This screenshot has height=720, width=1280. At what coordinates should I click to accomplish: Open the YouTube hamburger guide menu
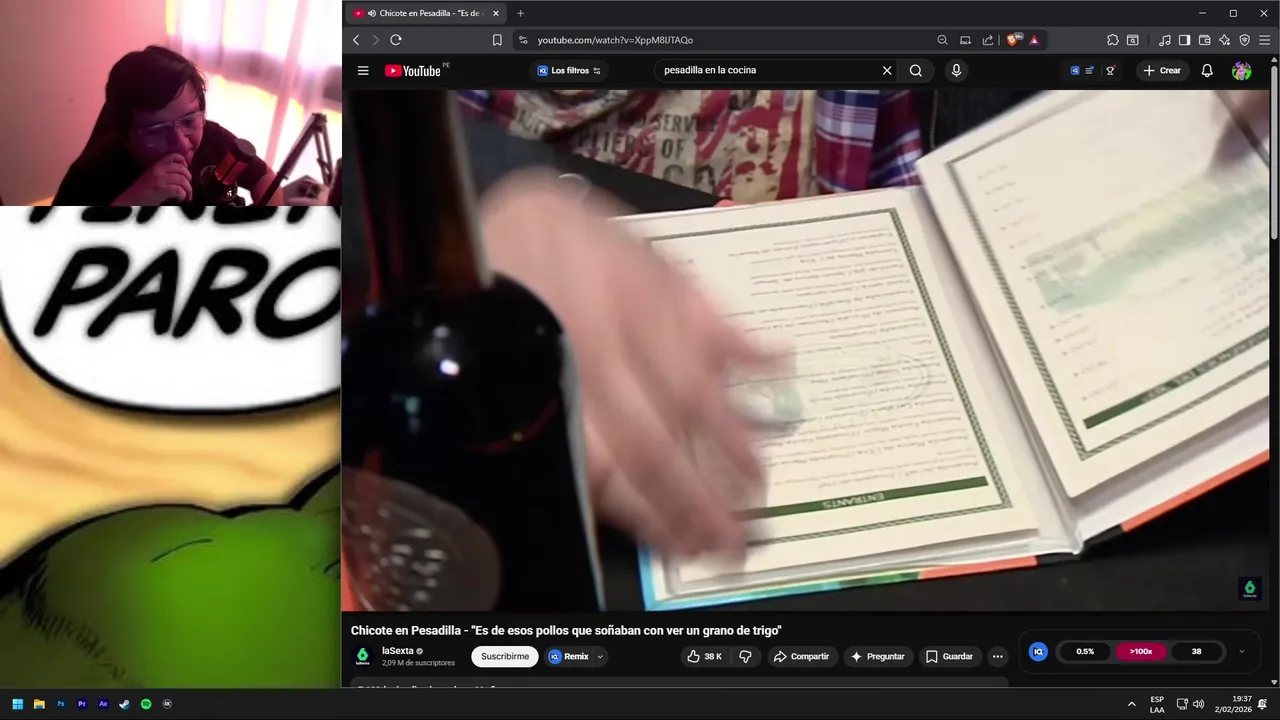click(x=363, y=70)
